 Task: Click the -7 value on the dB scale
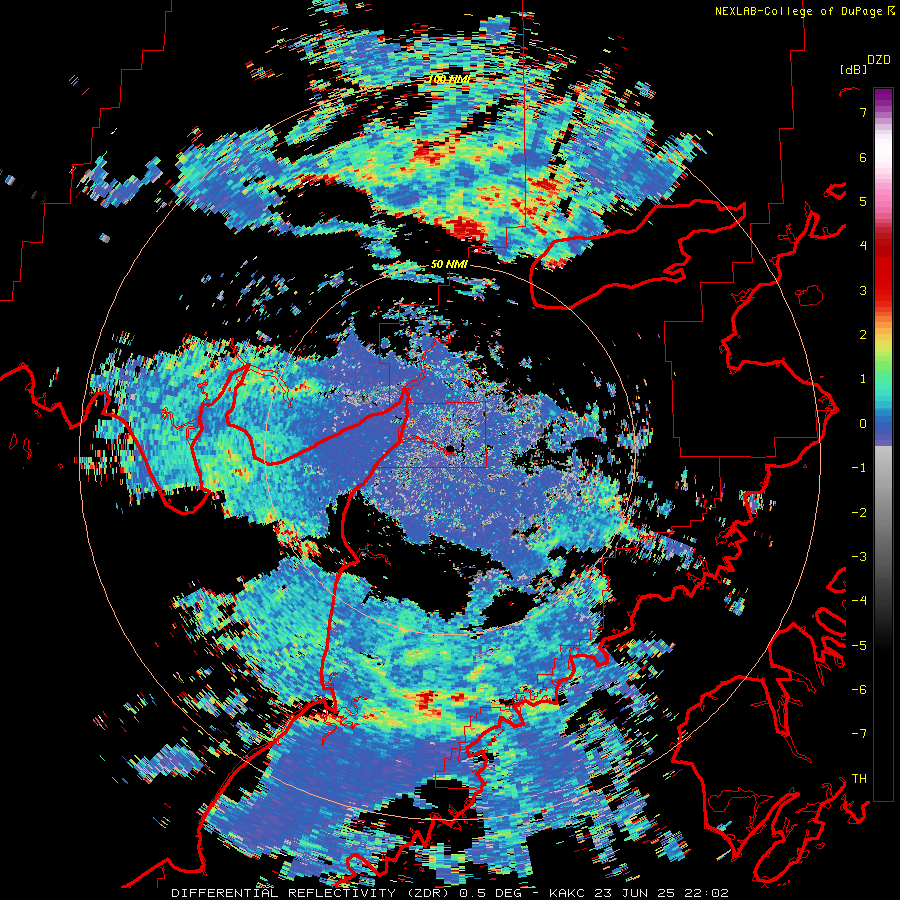point(859,734)
